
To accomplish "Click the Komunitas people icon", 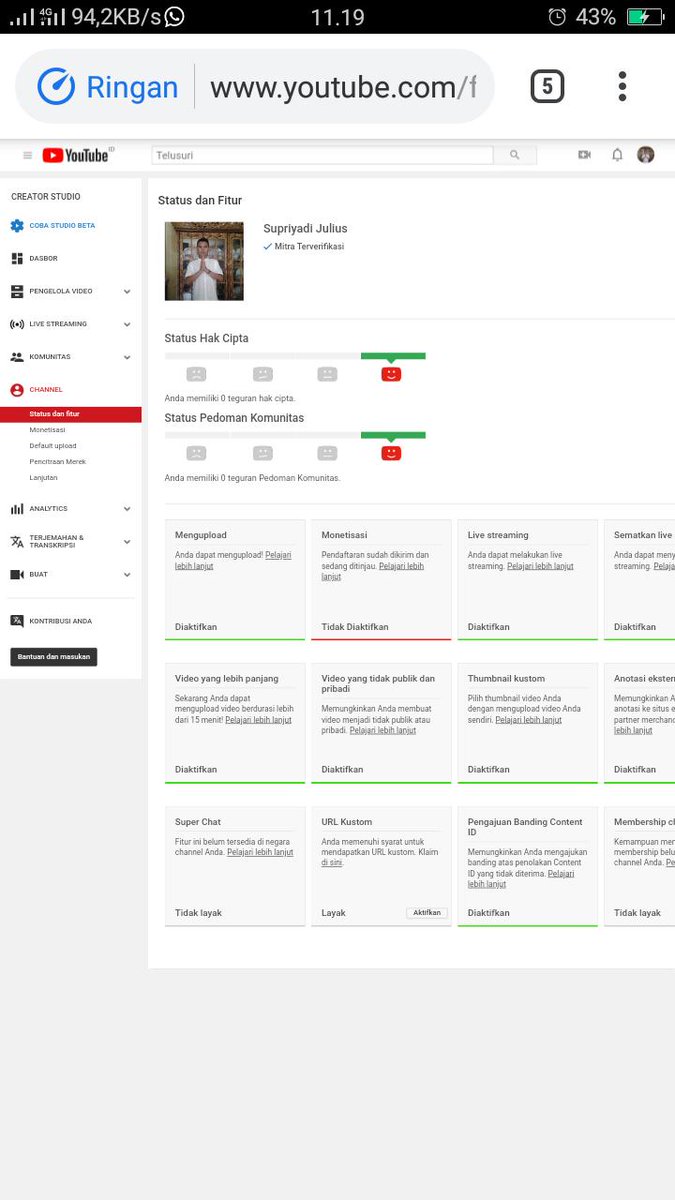I will pyautogui.click(x=17, y=357).
